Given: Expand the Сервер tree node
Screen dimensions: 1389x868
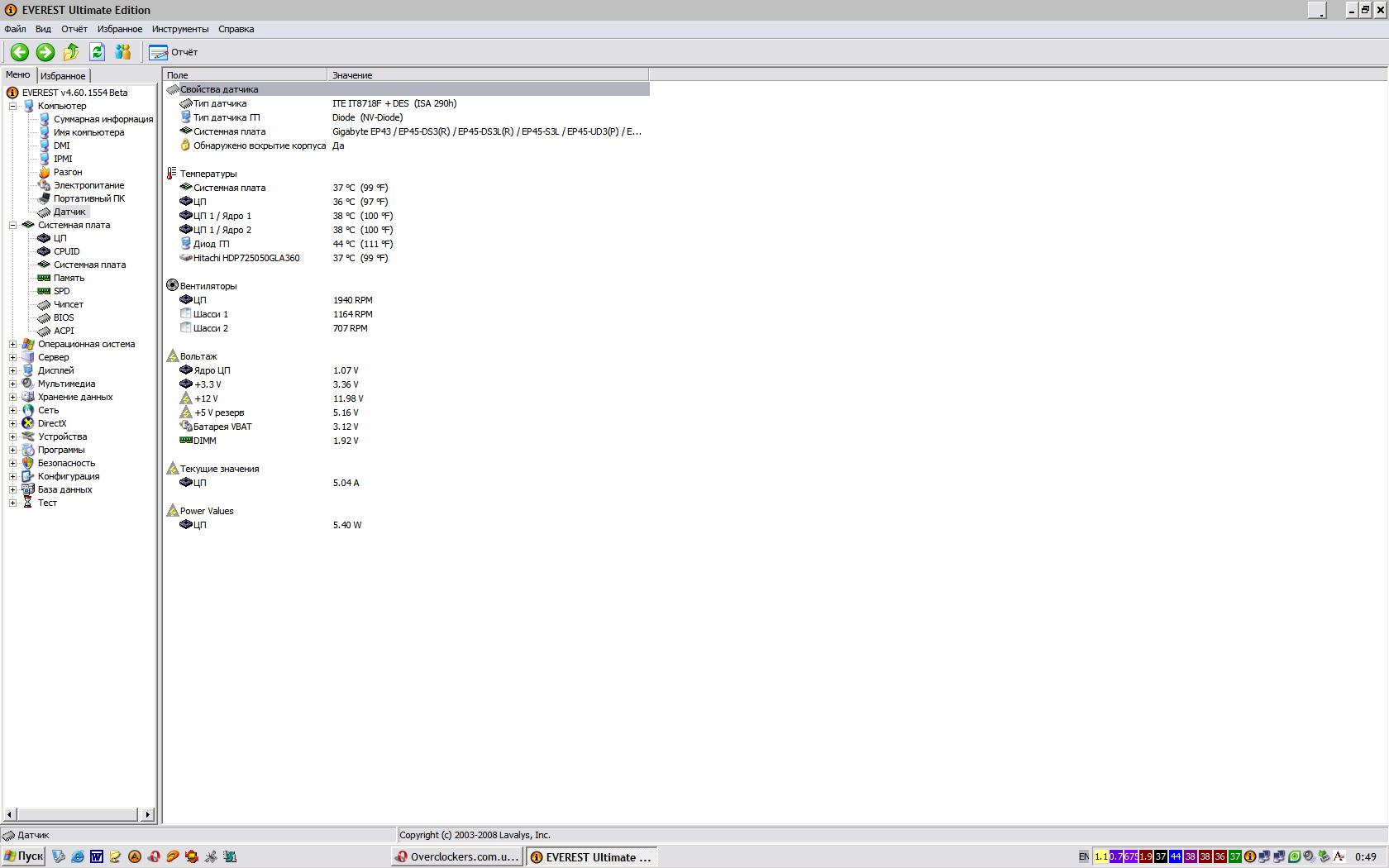Looking at the screenshot, I should pos(13,357).
